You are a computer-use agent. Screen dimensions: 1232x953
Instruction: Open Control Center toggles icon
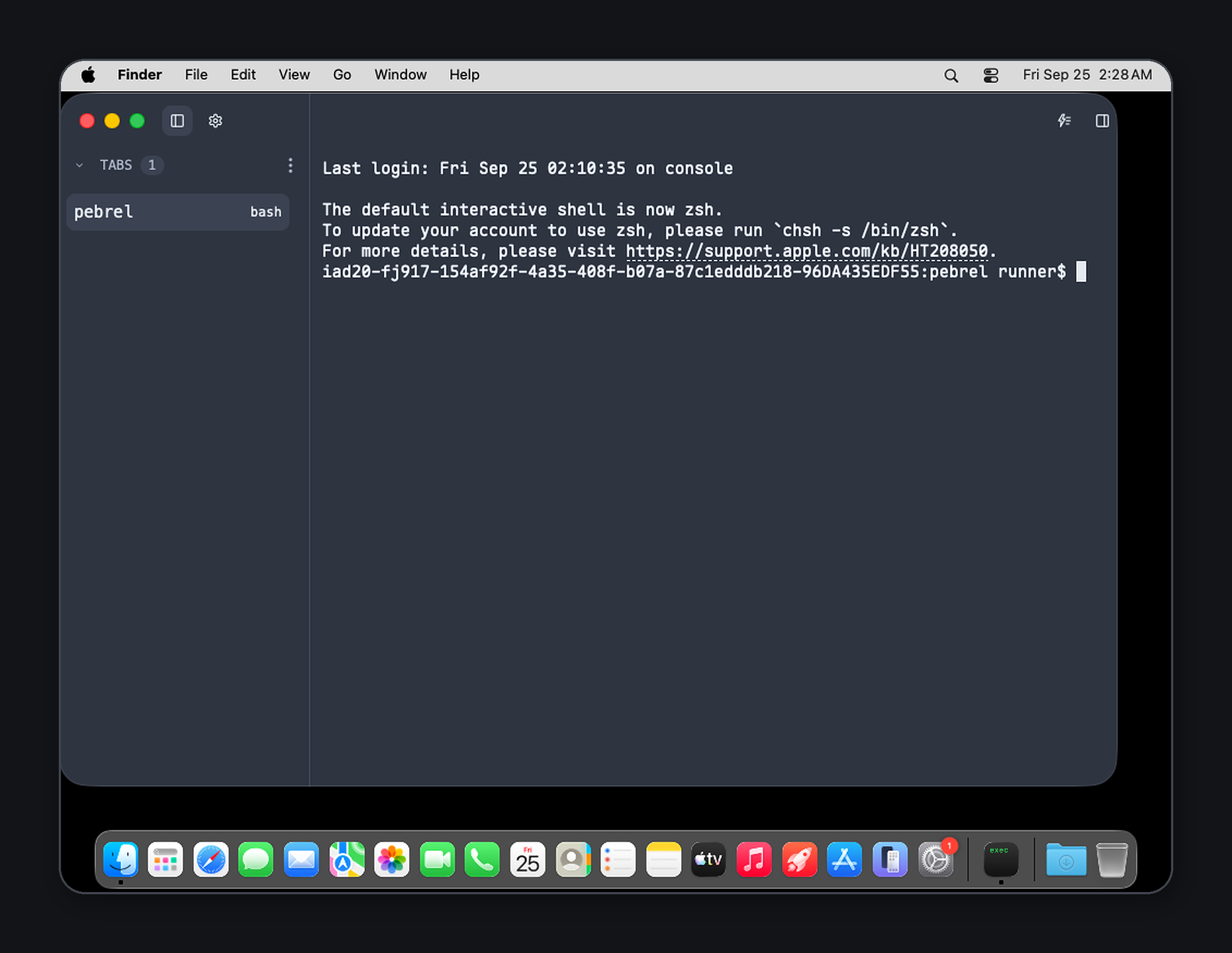(990, 75)
